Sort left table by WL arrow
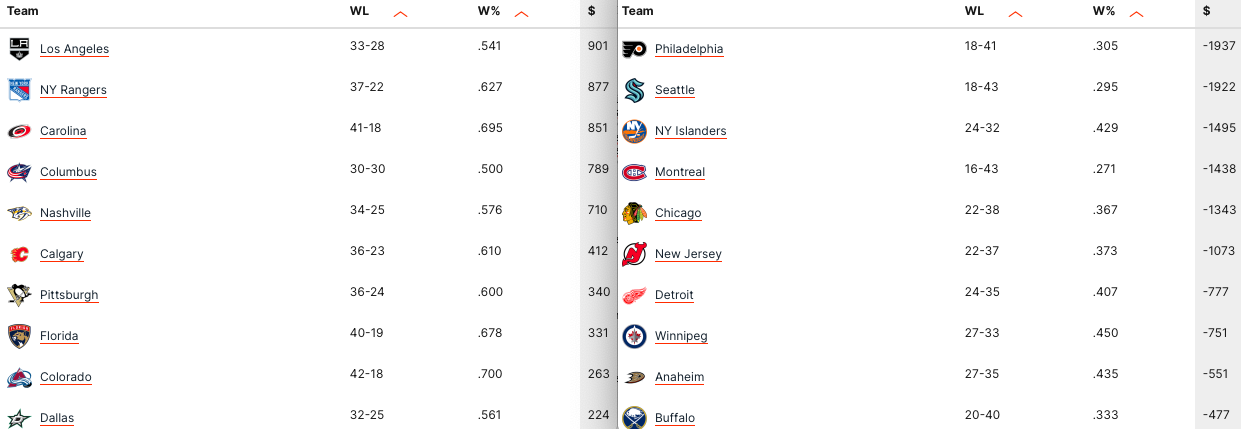Viewport: 1241px width, 429px height. pyautogui.click(x=401, y=14)
